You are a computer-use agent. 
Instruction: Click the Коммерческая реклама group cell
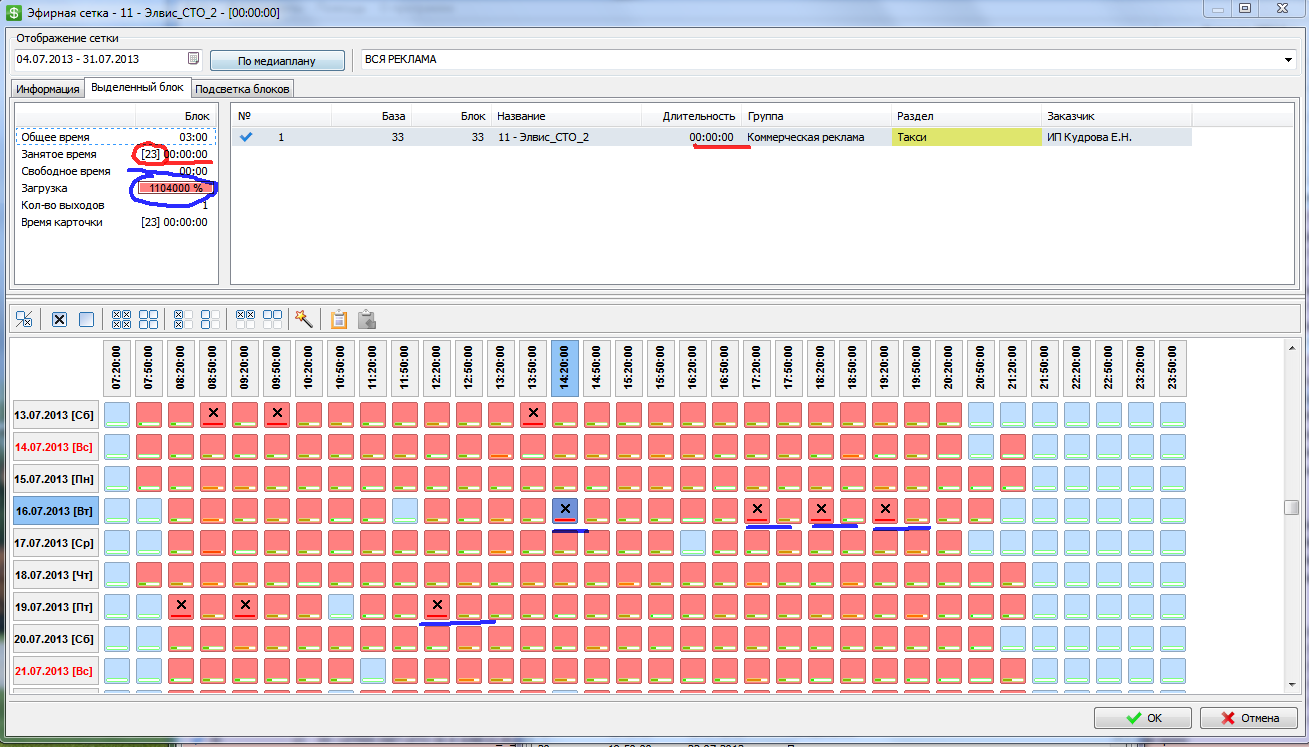tap(816, 137)
